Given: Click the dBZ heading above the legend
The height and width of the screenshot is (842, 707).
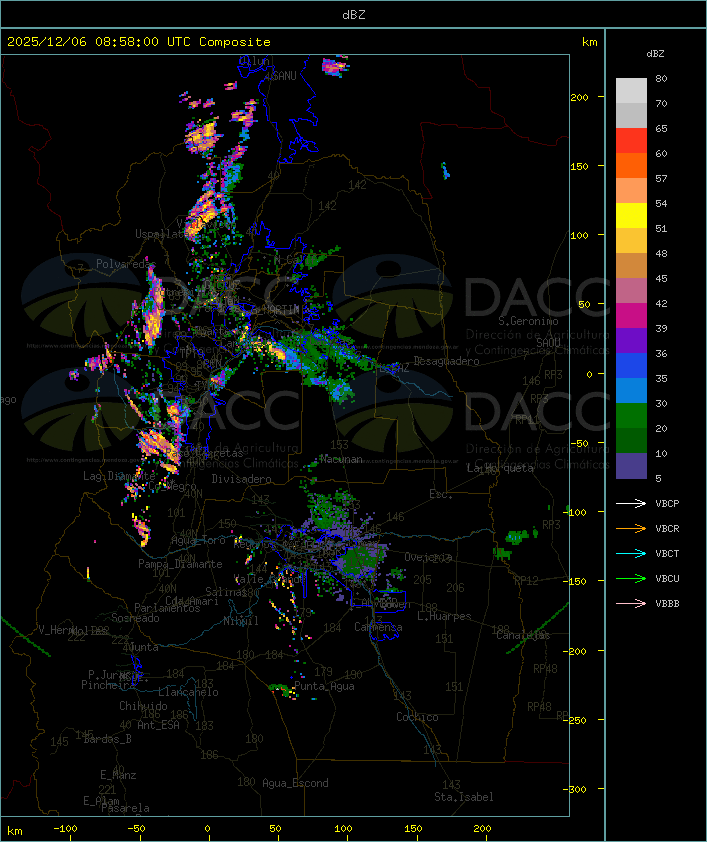Looking at the screenshot, I should click(655, 54).
